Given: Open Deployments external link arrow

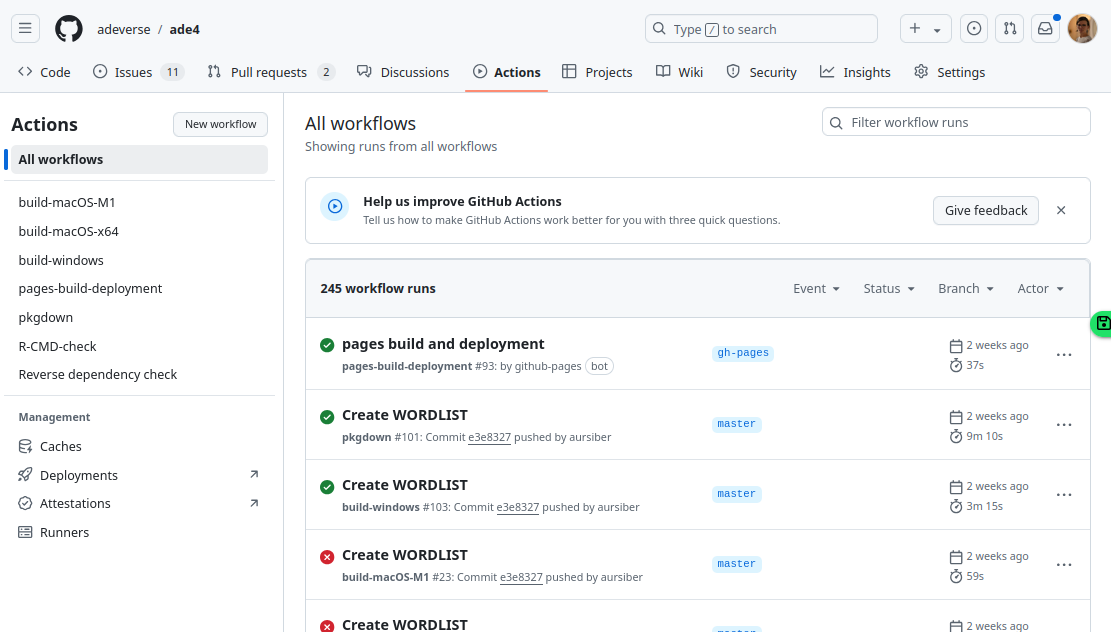Looking at the screenshot, I should click(x=254, y=474).
